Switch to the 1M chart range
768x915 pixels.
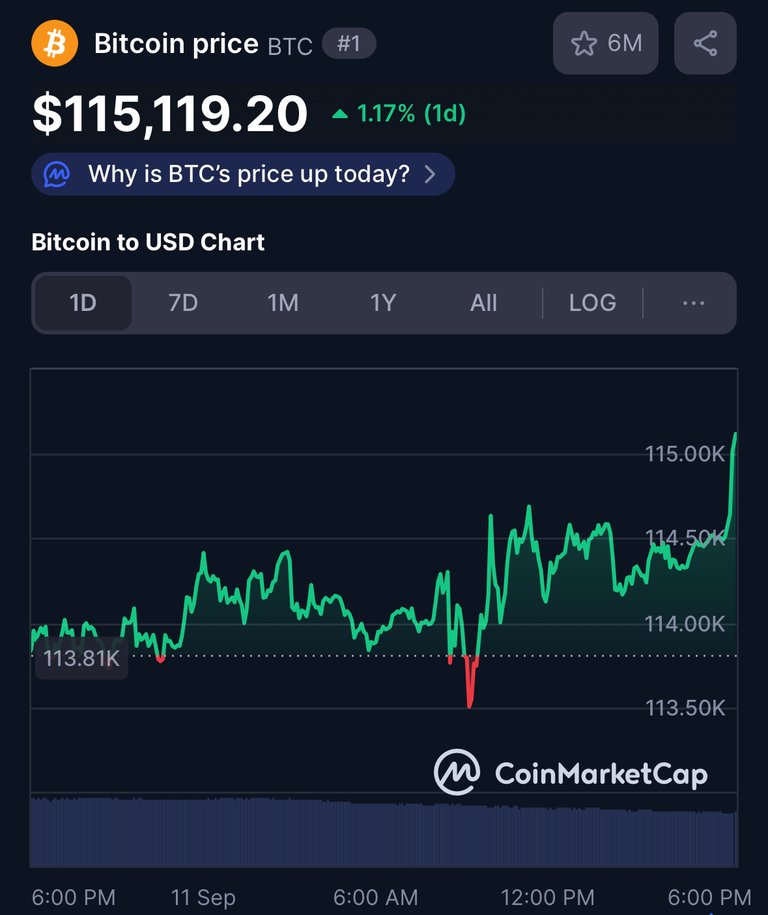(283, 303)
